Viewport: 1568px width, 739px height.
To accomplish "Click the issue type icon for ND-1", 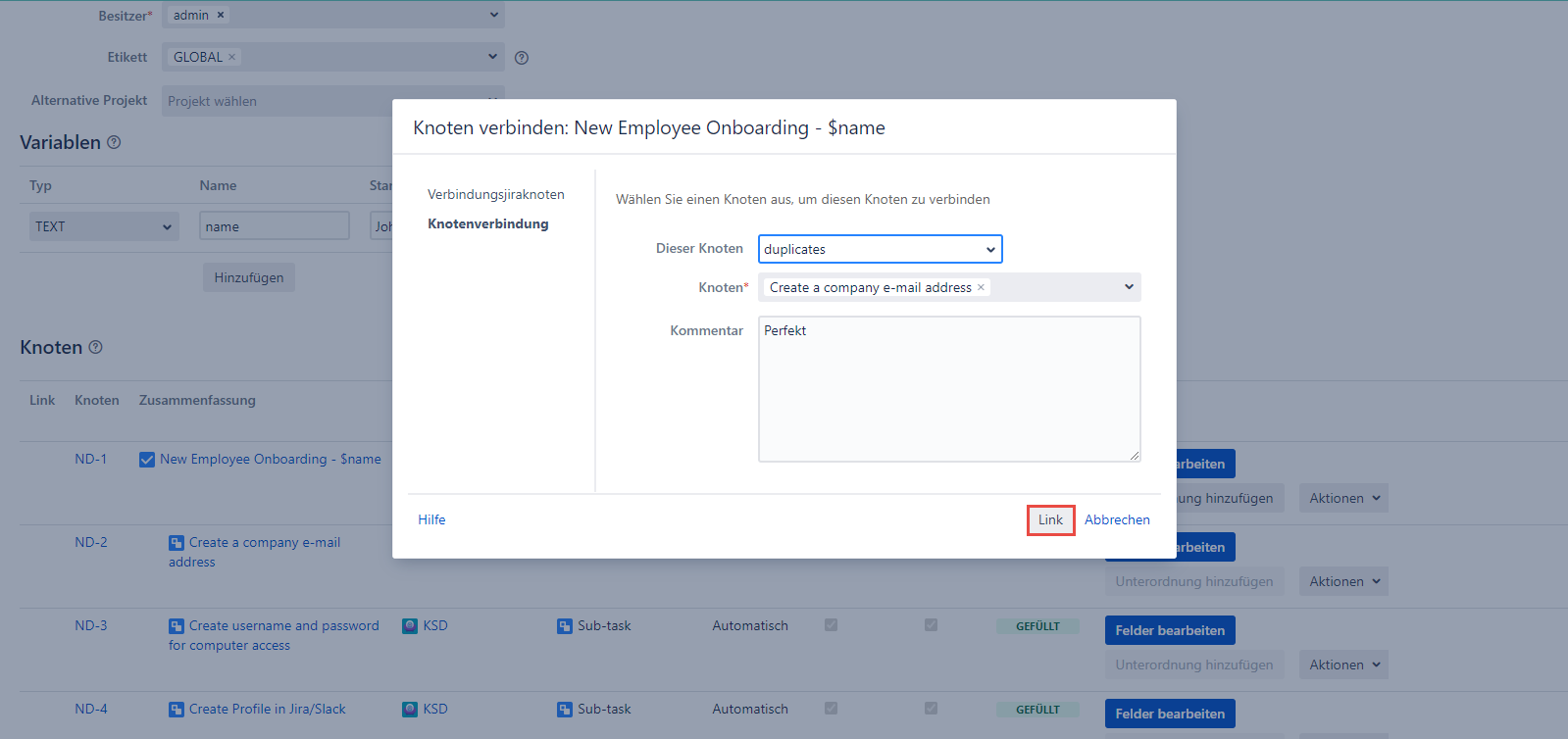I will [147, 460].
